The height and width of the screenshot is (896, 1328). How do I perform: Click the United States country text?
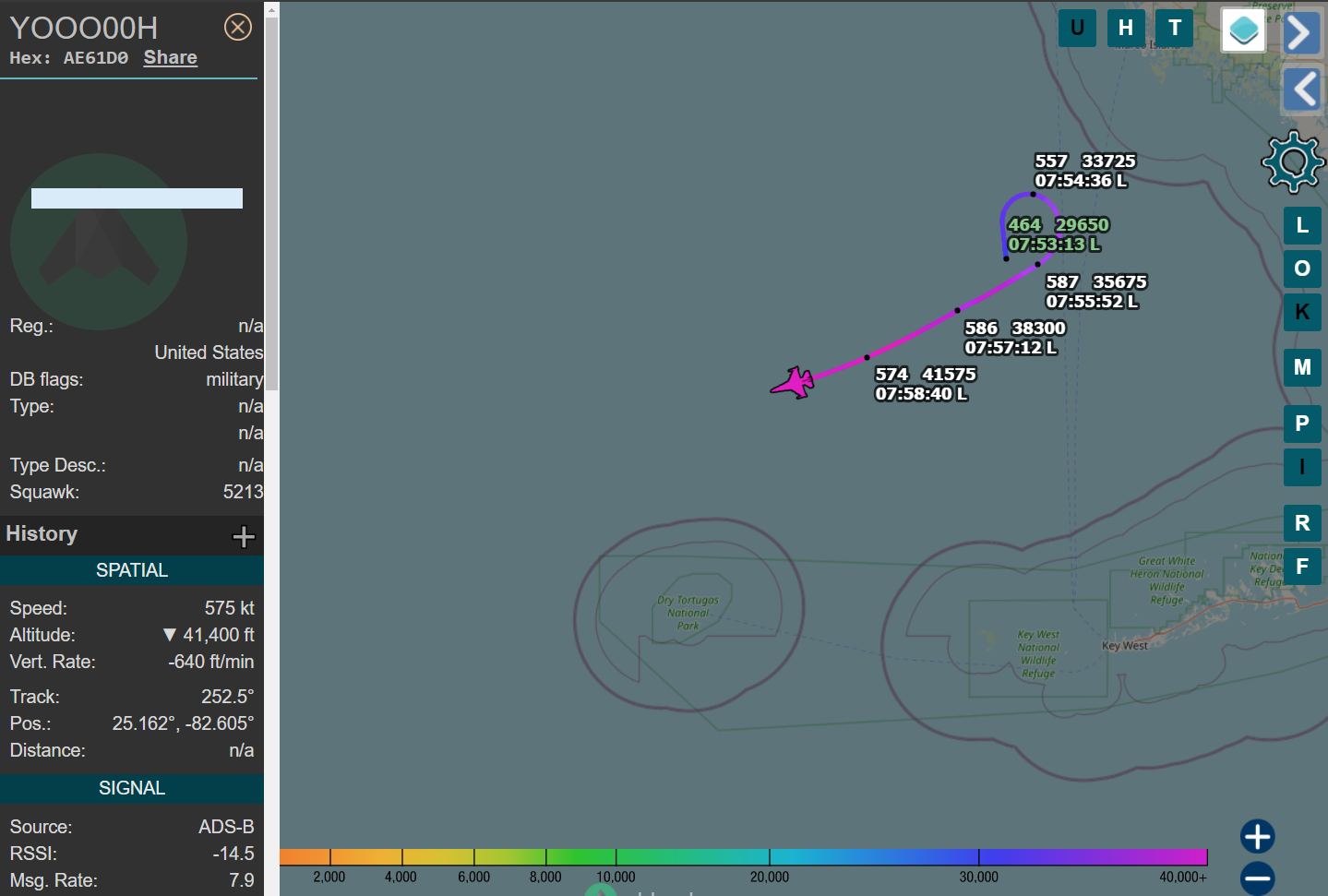[x=209, y=352]
